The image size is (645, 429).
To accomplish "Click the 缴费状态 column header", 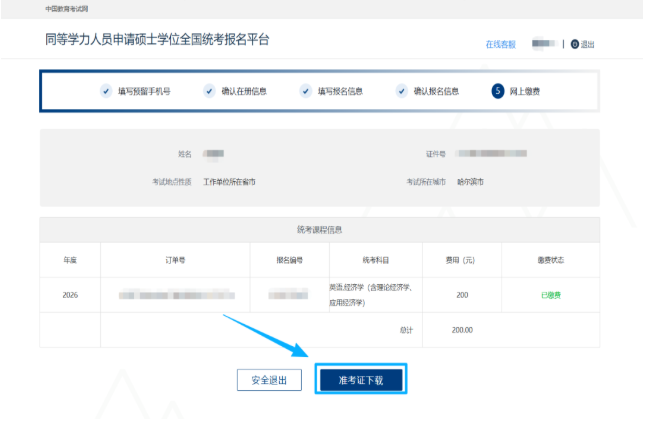I will point(551,260).
